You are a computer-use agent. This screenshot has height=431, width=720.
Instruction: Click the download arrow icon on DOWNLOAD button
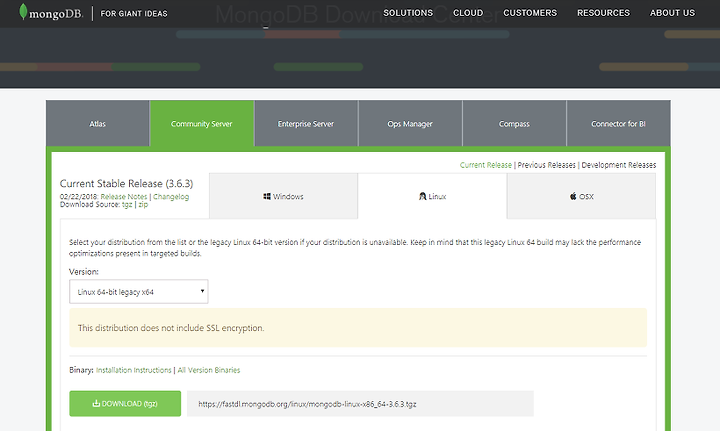coord(96,403)
